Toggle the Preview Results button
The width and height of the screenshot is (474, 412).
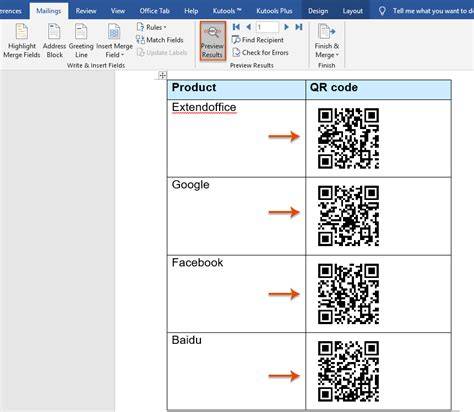pos(213,41)
